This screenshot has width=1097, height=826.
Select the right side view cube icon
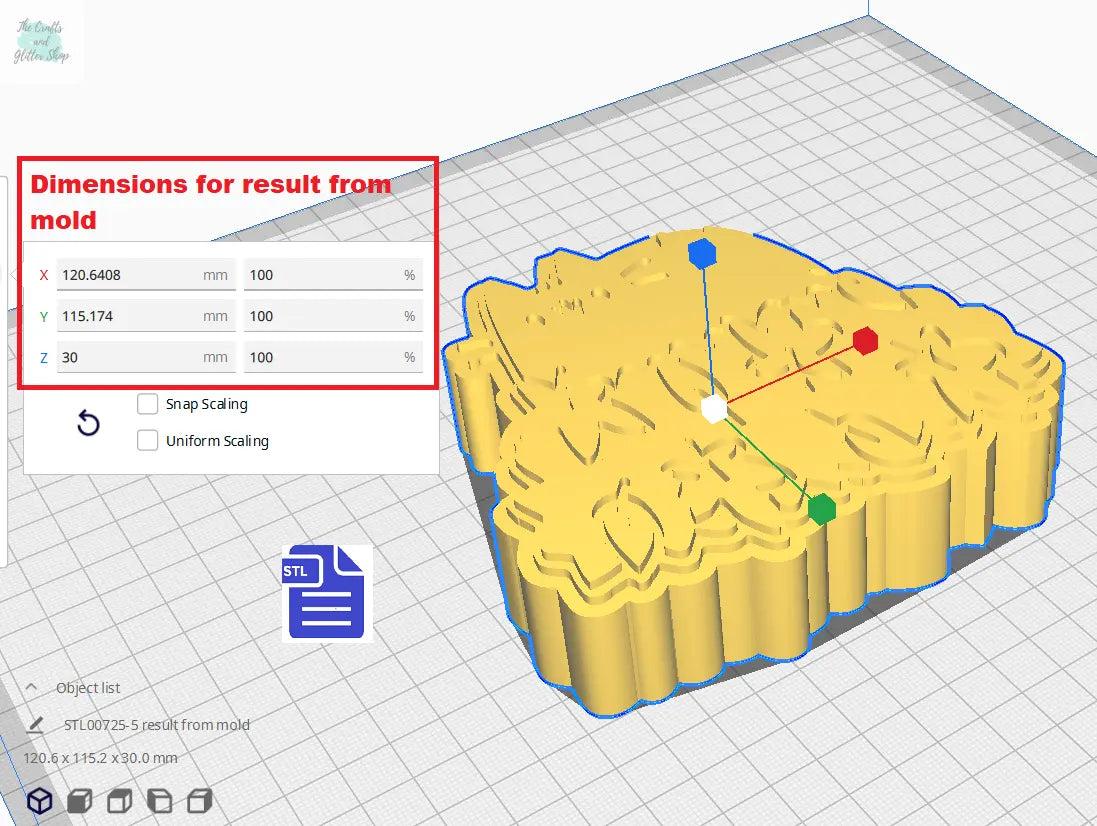coord(200,800)
